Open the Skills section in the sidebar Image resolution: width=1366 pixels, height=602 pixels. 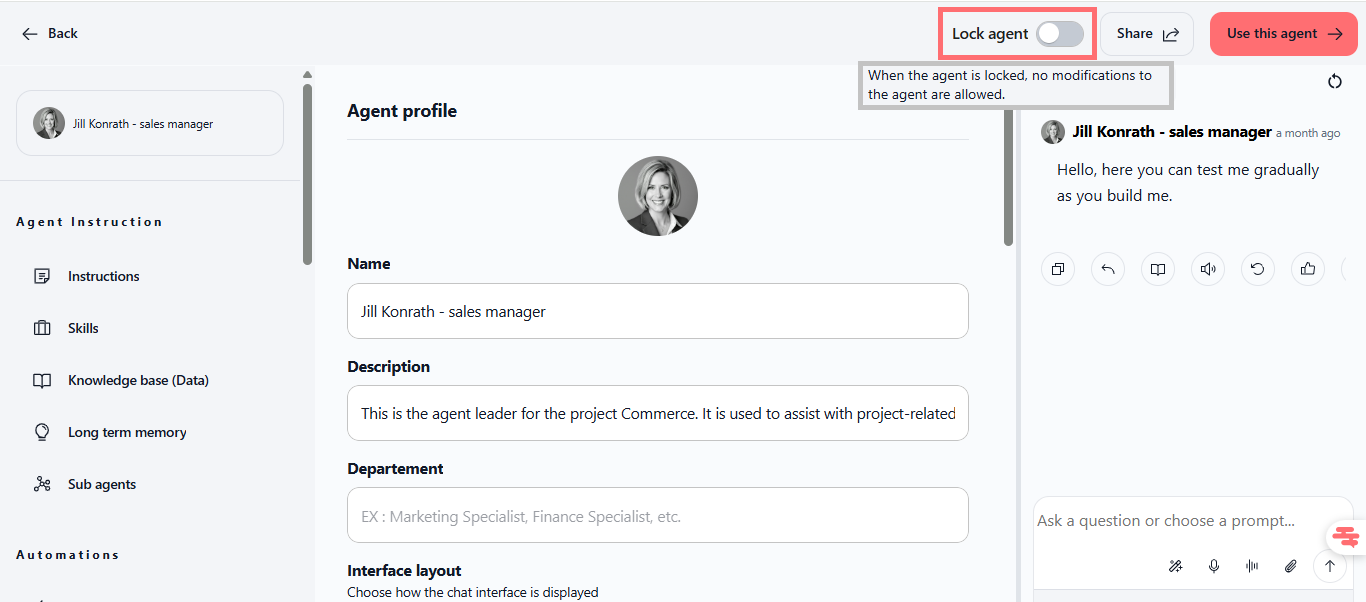pos(83,328)
